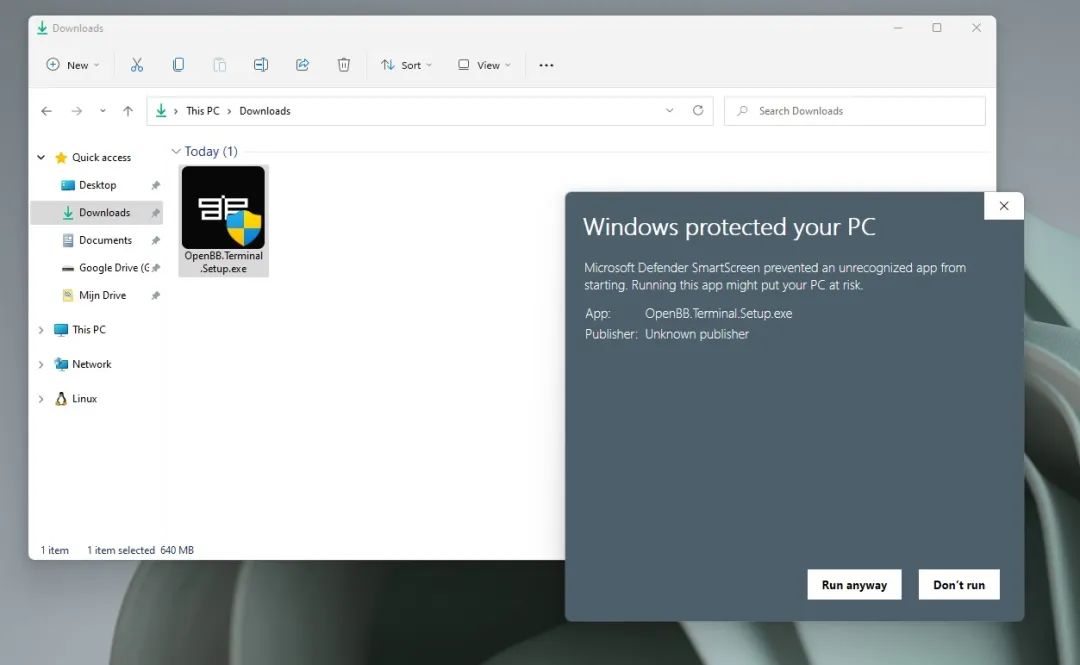Image resolution: width=1080 pixels, height=665 pixels.
Task: Open the Sort options dropdown
Action: 406,65
